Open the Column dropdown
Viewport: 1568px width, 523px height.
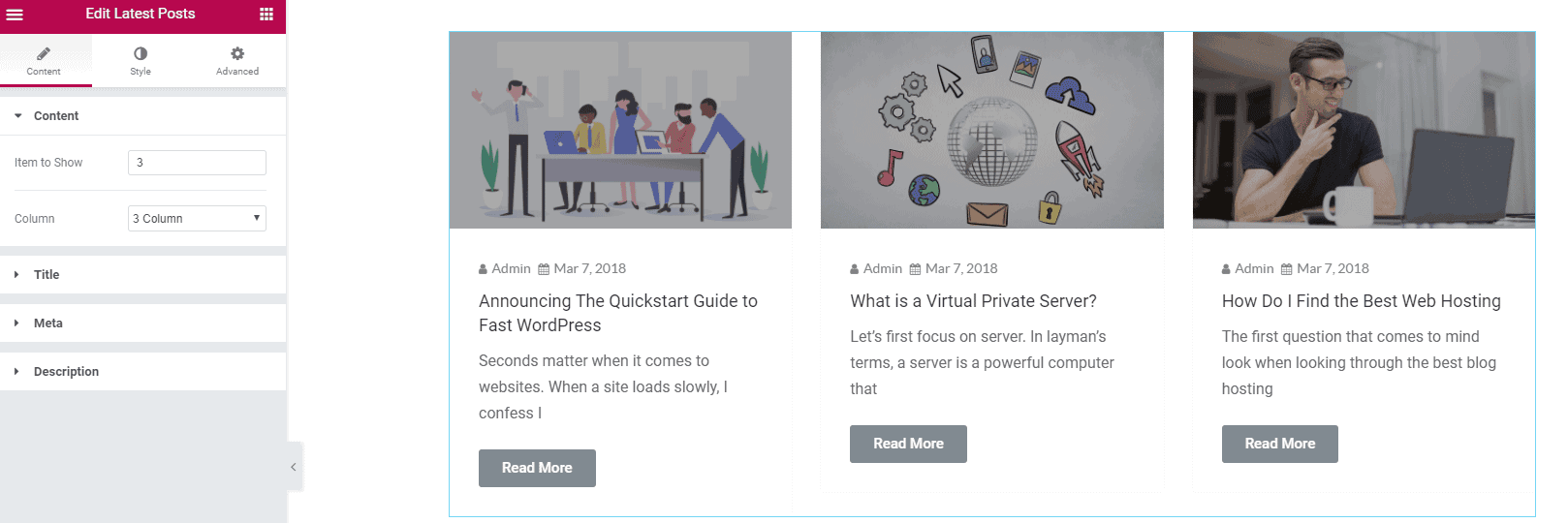point(197,219)
